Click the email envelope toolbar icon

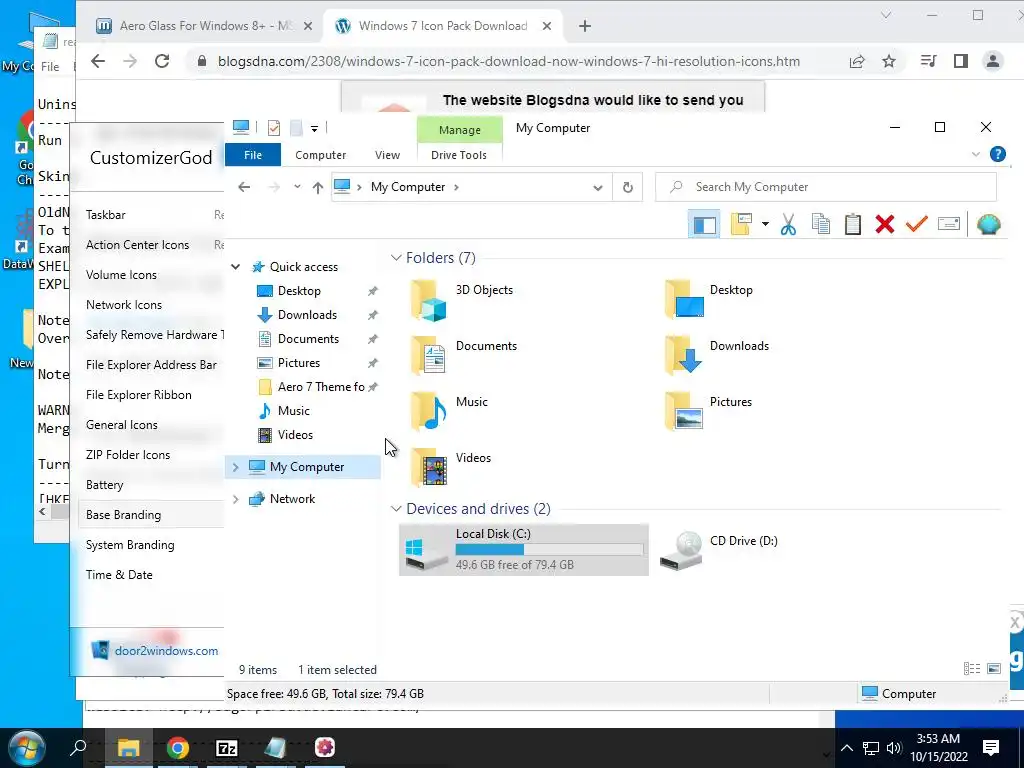point(949,224)
